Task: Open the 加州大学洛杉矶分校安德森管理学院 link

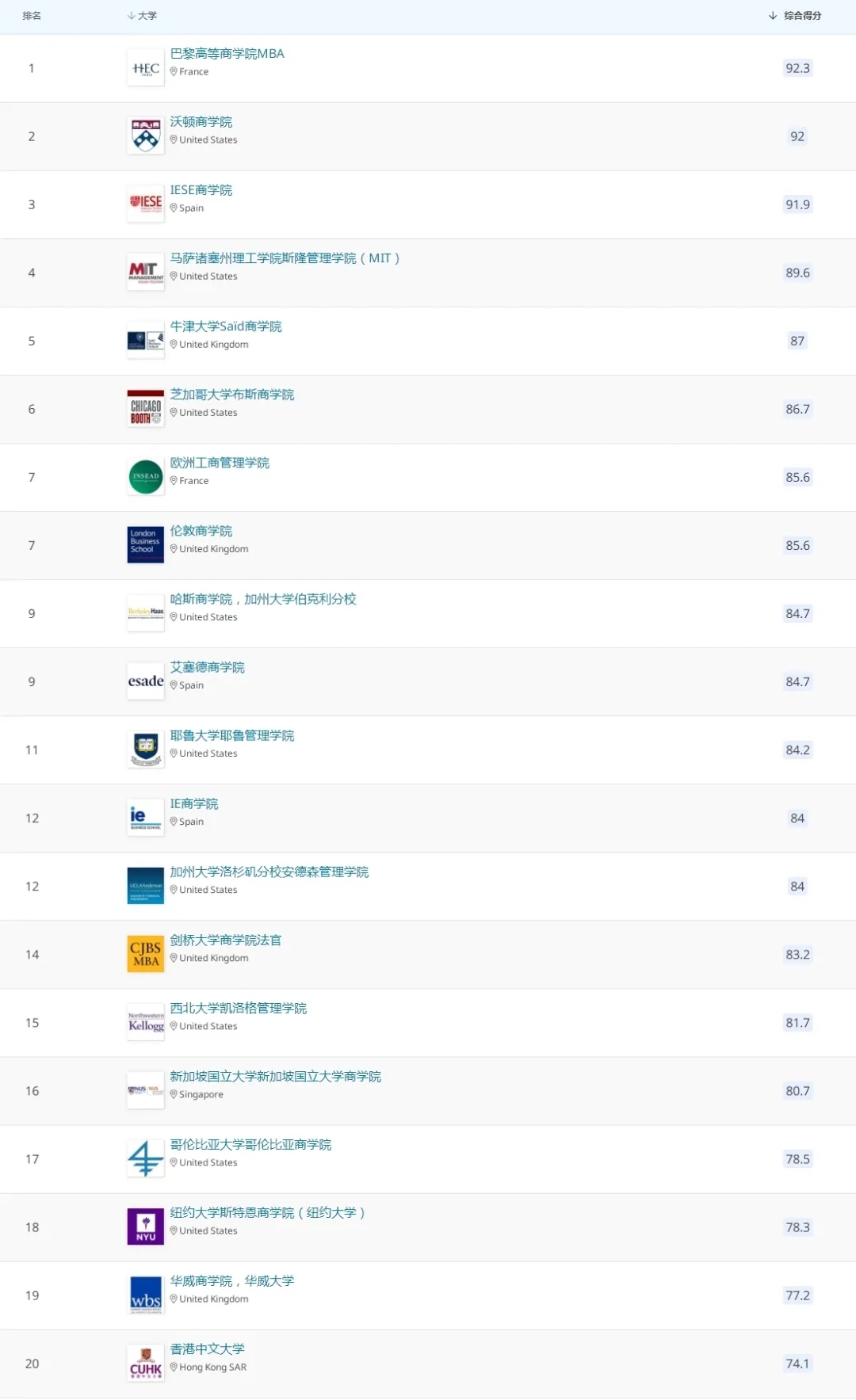Action: [269, 872]
